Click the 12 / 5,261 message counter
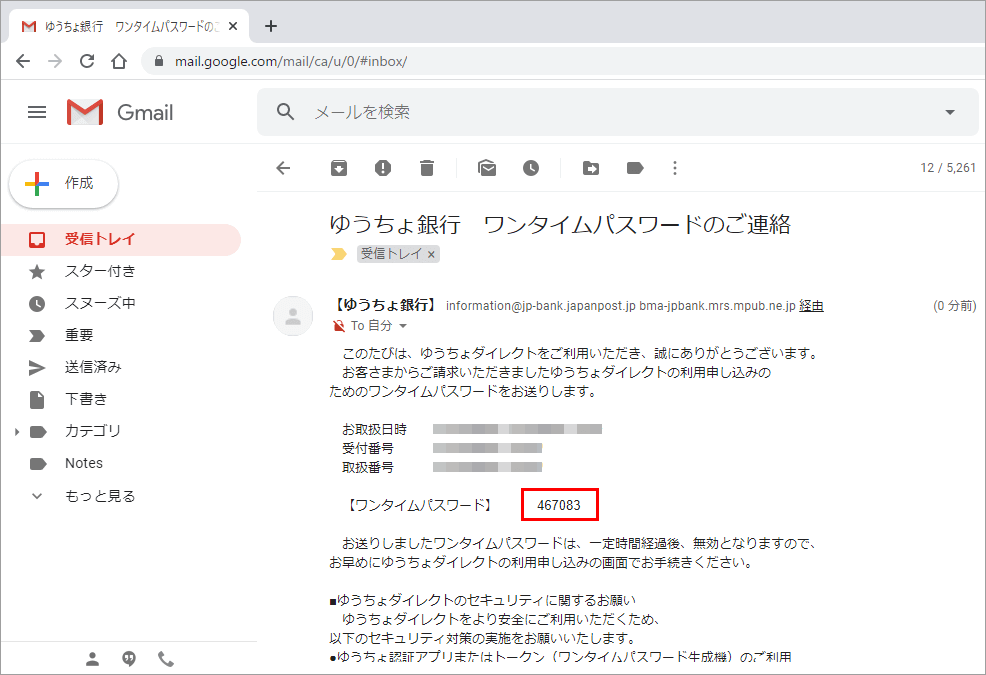The width and height of the screenshot is (986, 675). pos(948,168)
